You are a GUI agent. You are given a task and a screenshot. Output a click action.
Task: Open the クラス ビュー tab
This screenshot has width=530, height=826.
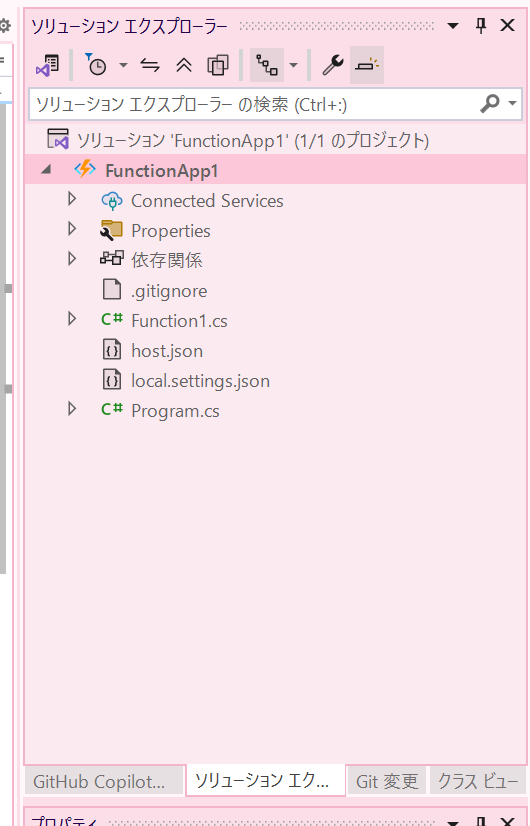tap(479, 781)
